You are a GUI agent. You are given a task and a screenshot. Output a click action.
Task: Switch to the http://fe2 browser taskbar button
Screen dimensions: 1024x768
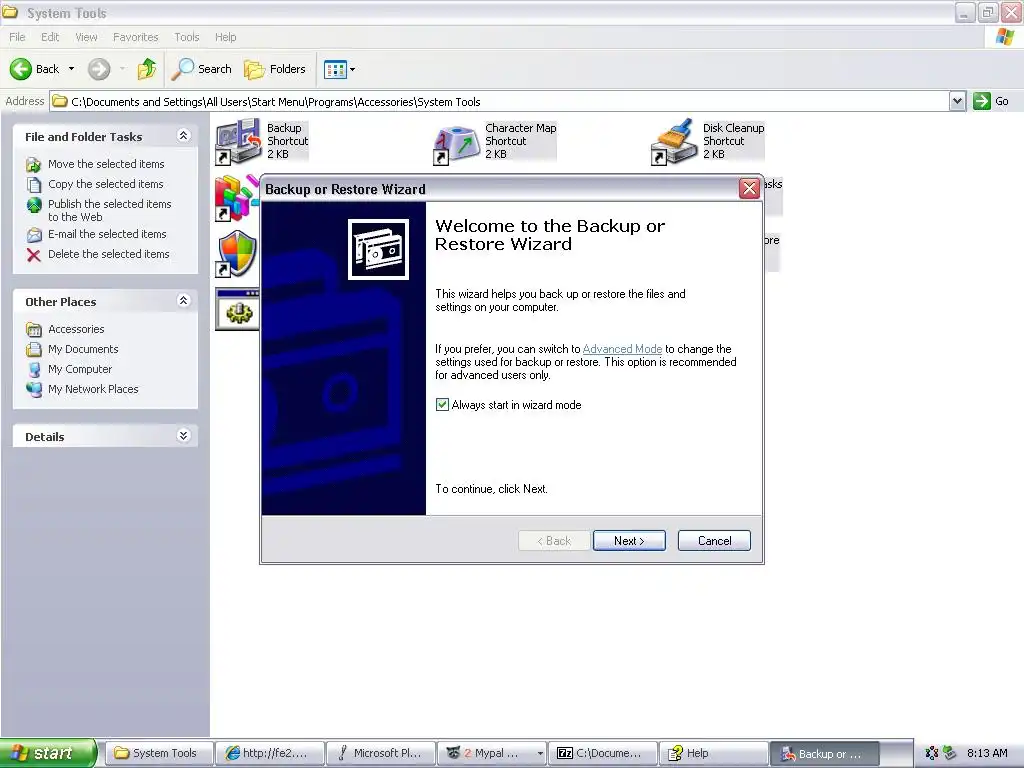point(270,753)
